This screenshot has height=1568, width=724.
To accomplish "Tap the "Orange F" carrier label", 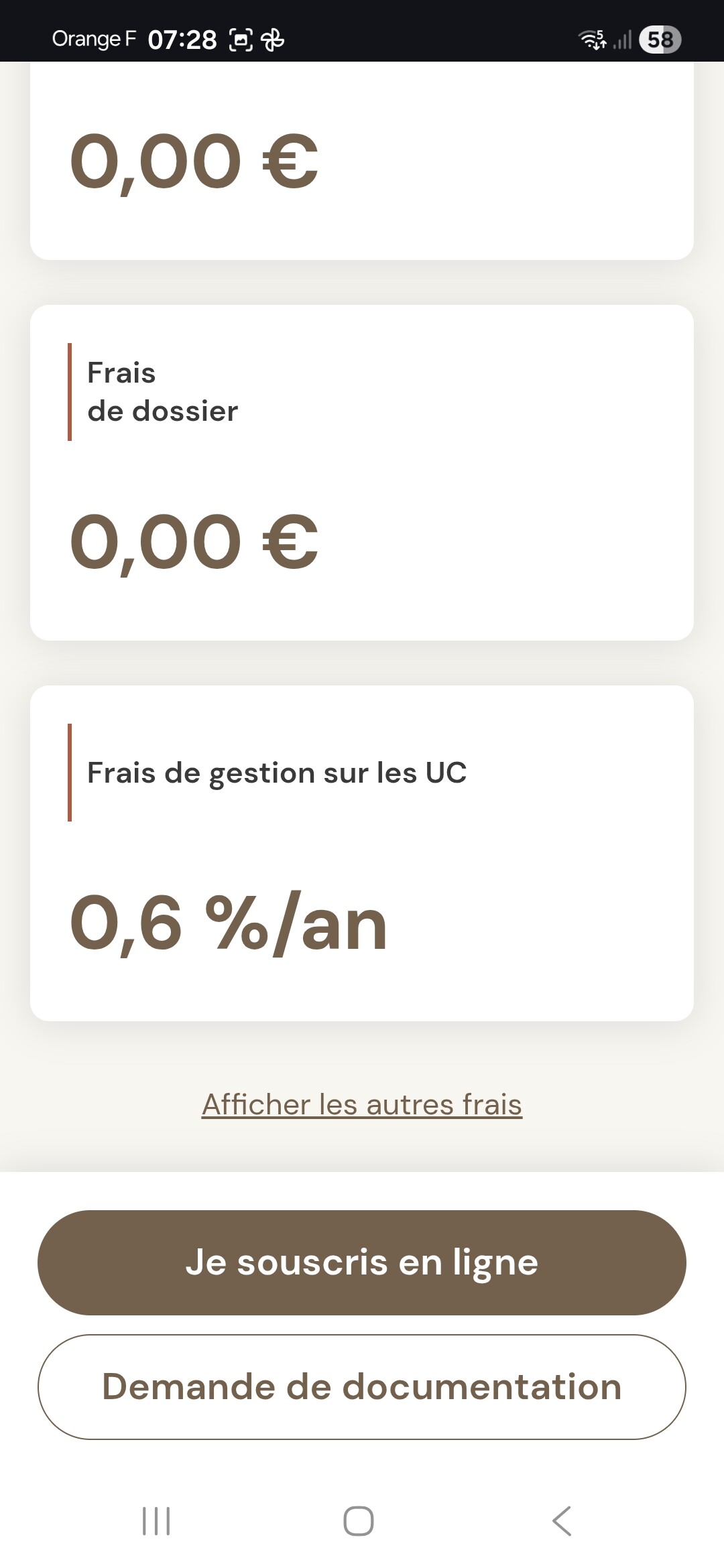I will click(94, 40).
